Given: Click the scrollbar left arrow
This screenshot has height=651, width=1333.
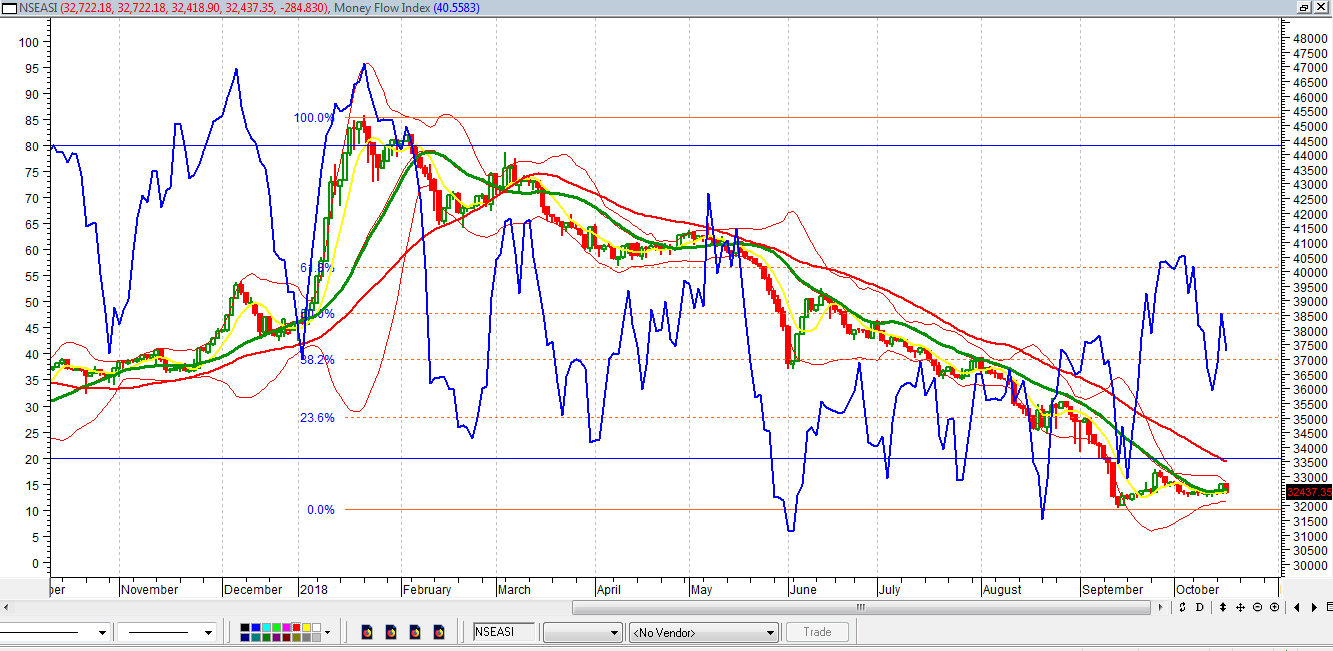Looking at the screenshot, I should 8,607.
